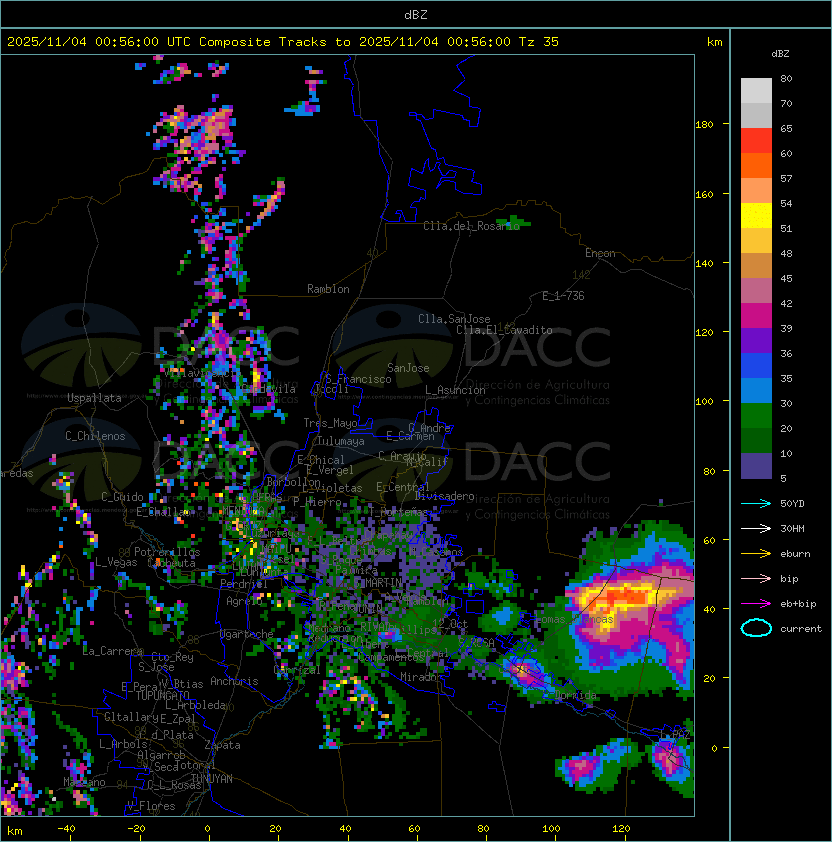Click the Encon place label
This screenshot has height=842, width=832.
pyautogui.click(x=600, y=253)
